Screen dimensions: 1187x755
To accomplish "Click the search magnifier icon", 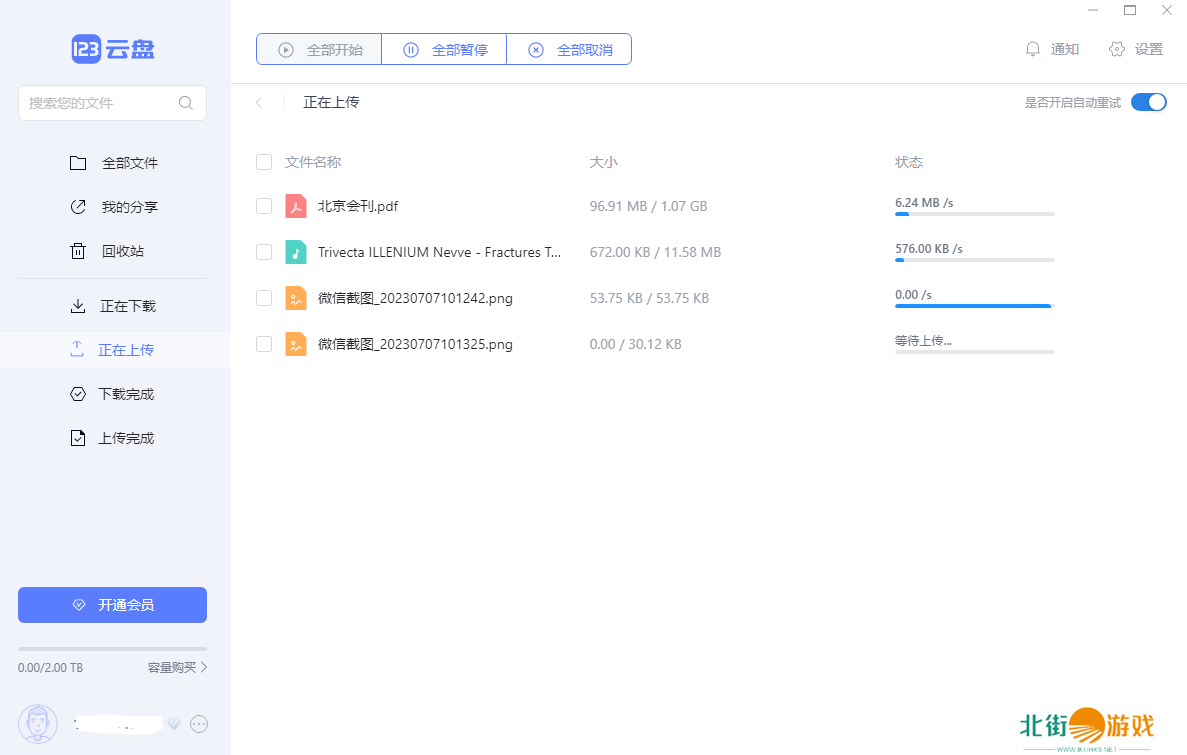I will [x=186, y=103].
